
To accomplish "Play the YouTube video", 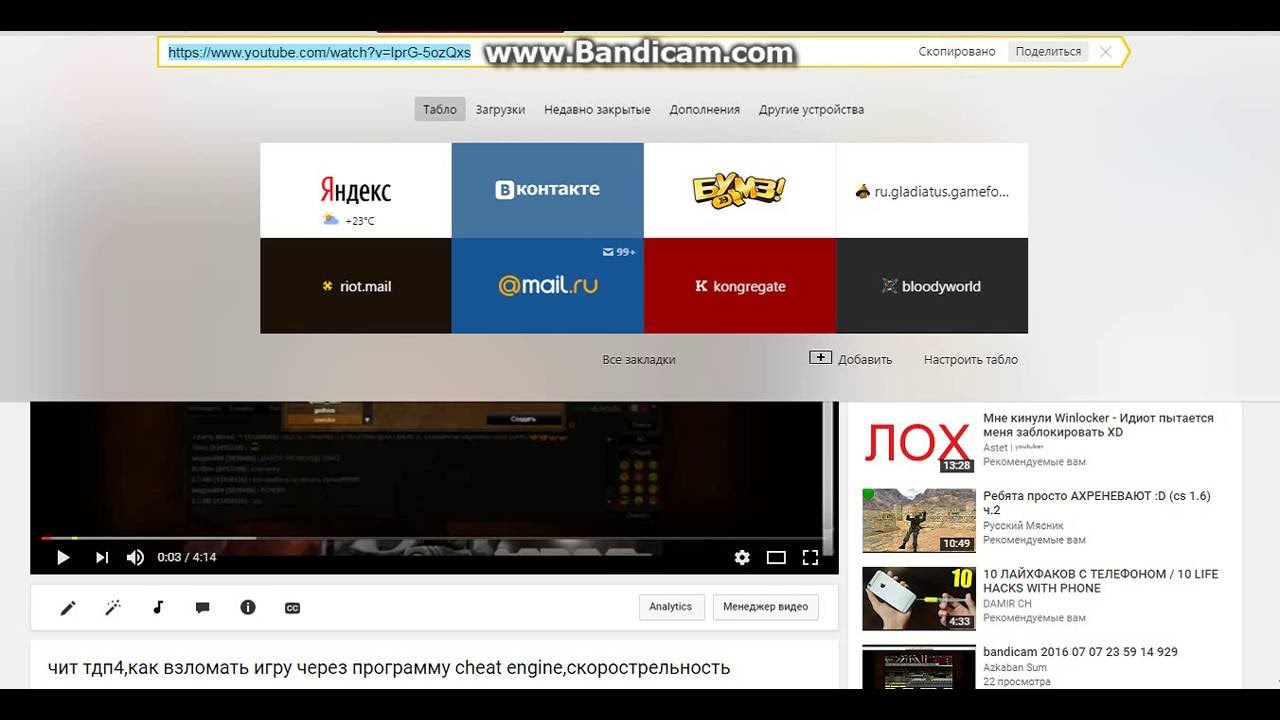I will click(63, 558).
